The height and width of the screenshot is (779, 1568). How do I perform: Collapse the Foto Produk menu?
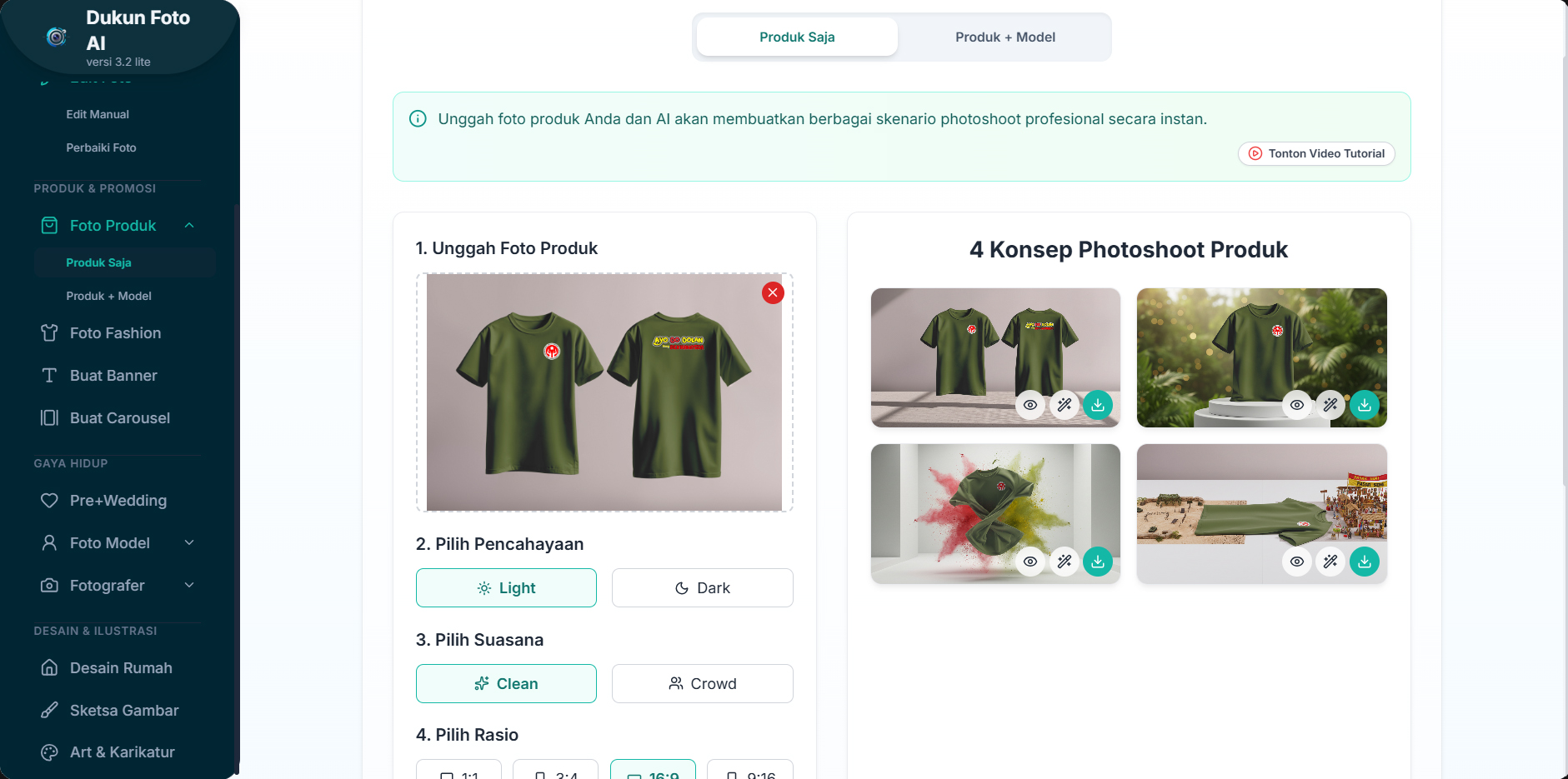pyautogui.click(x=189, y=226)
